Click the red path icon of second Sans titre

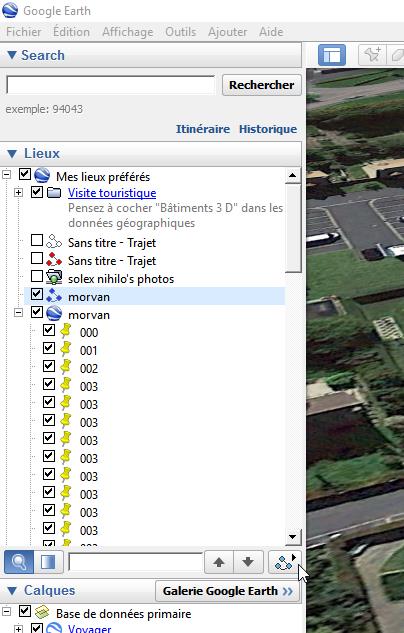tap(54, 260)
